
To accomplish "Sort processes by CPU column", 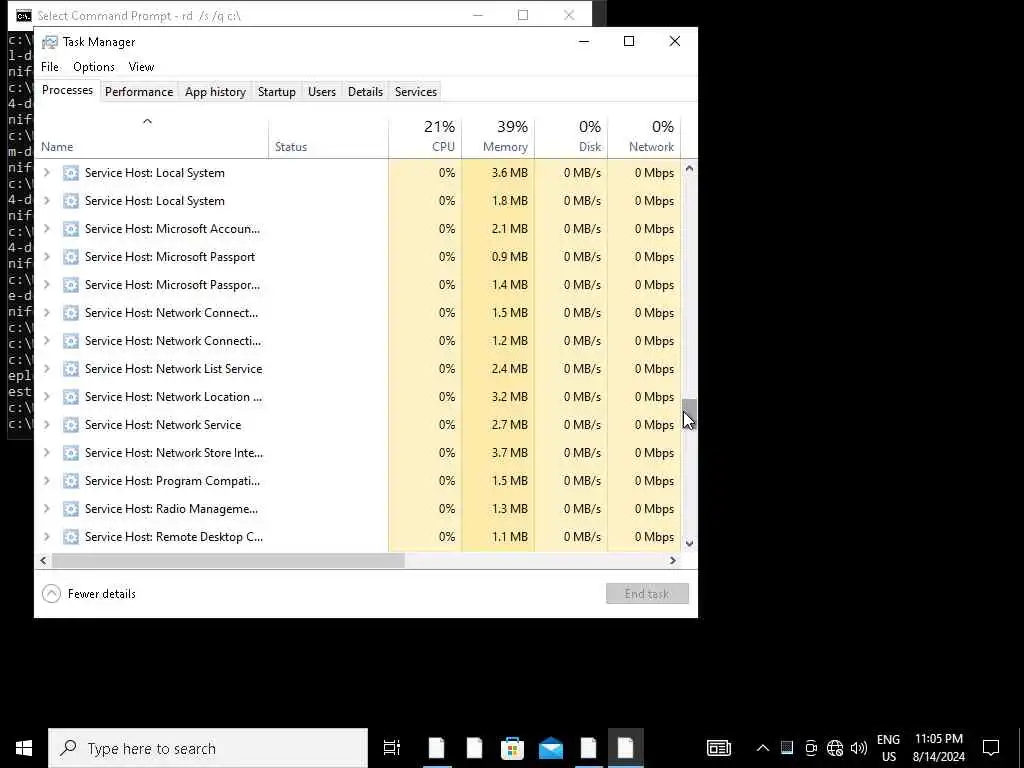I will coord(425,136).
